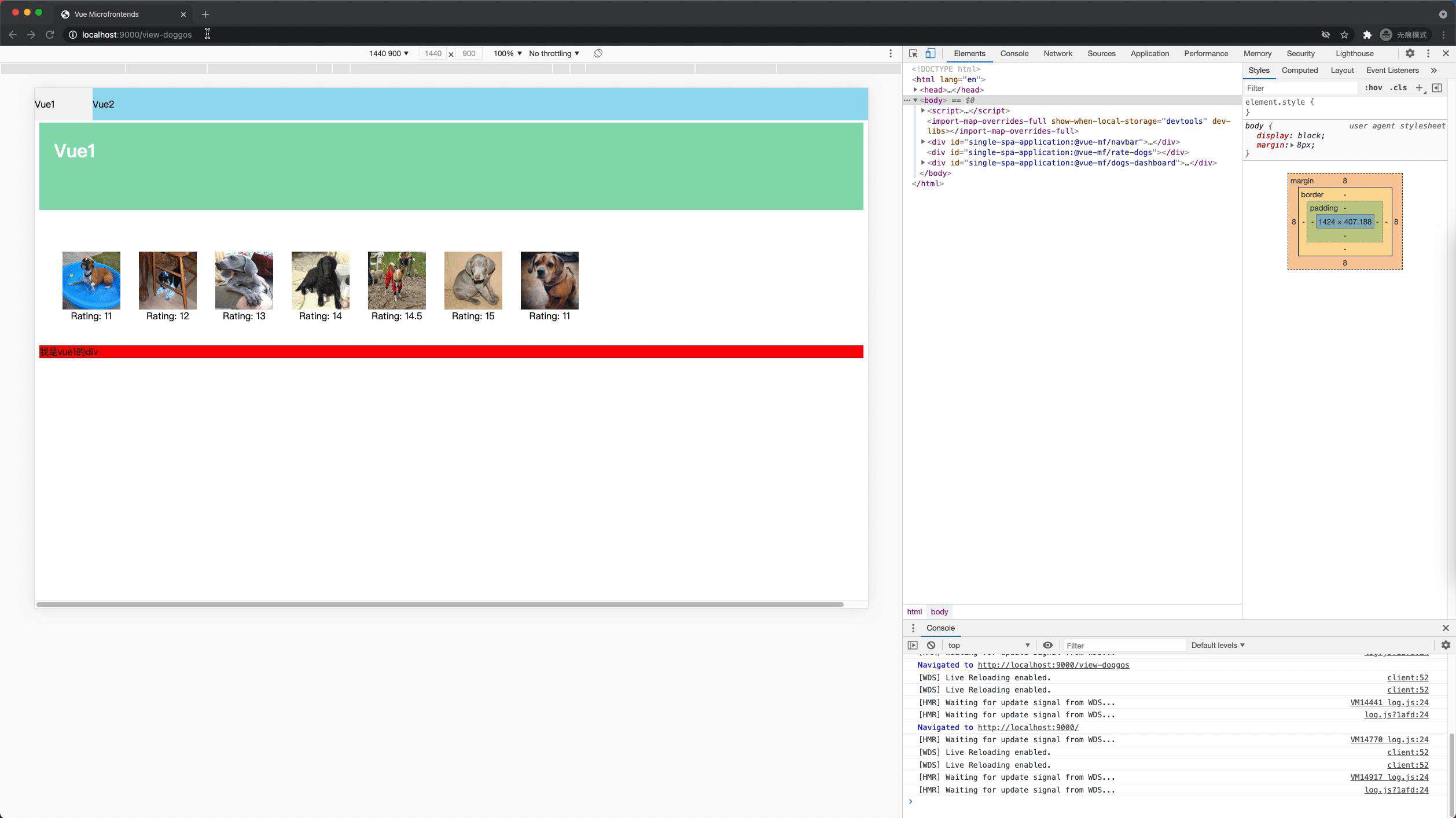Screen dimensions: 1456x818
Task: Switch to Computed styles tab
Action: [1299, 71]
